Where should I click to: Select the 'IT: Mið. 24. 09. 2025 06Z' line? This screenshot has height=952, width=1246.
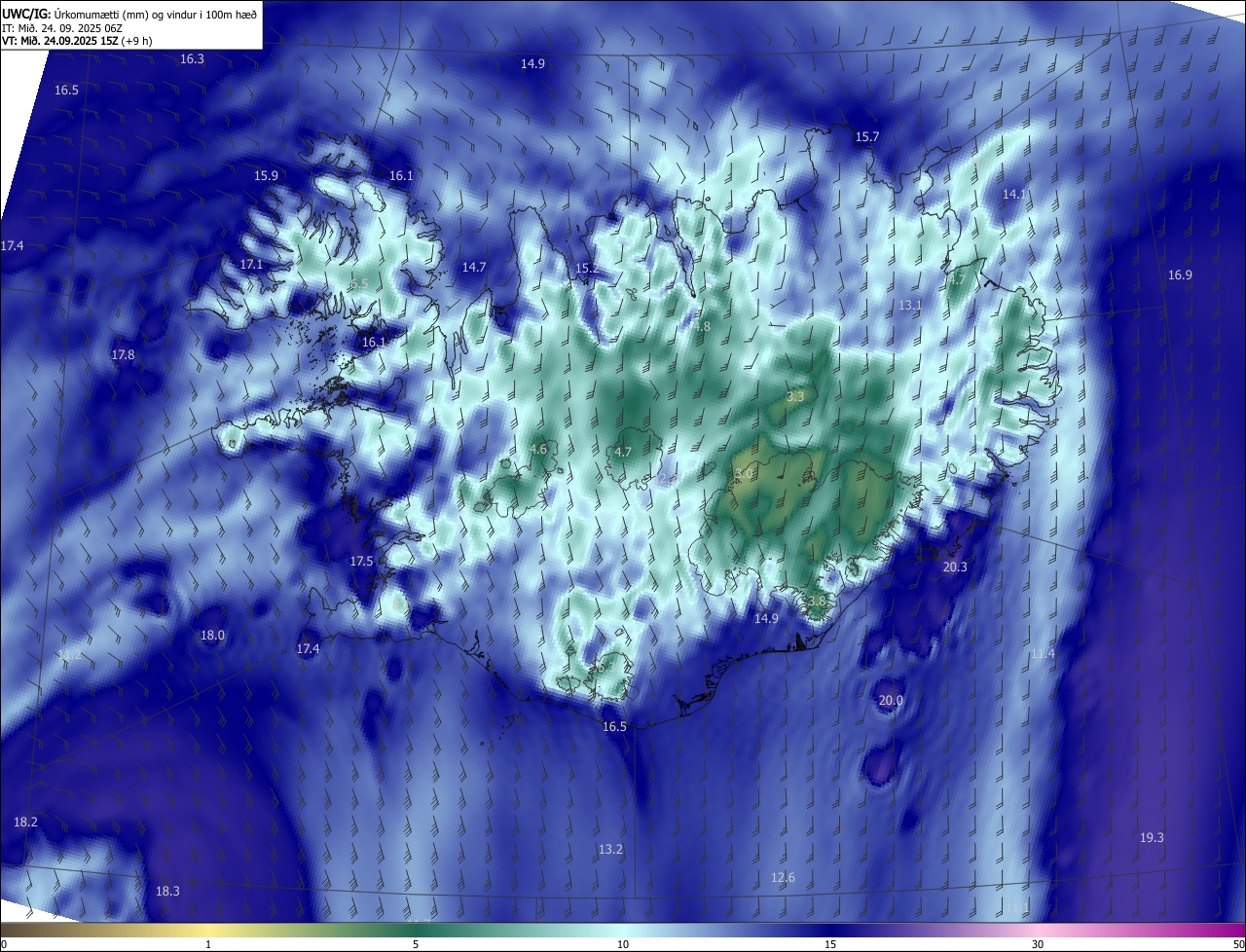click(x=62, y=27)
